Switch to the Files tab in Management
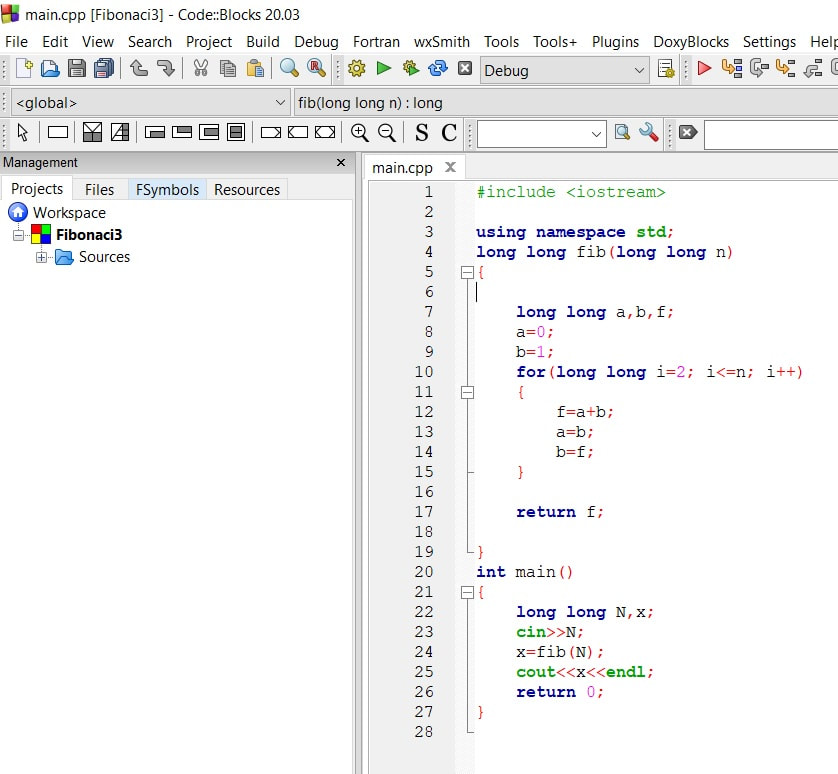The width and height of the screenshot is (838, 774). 99,189
